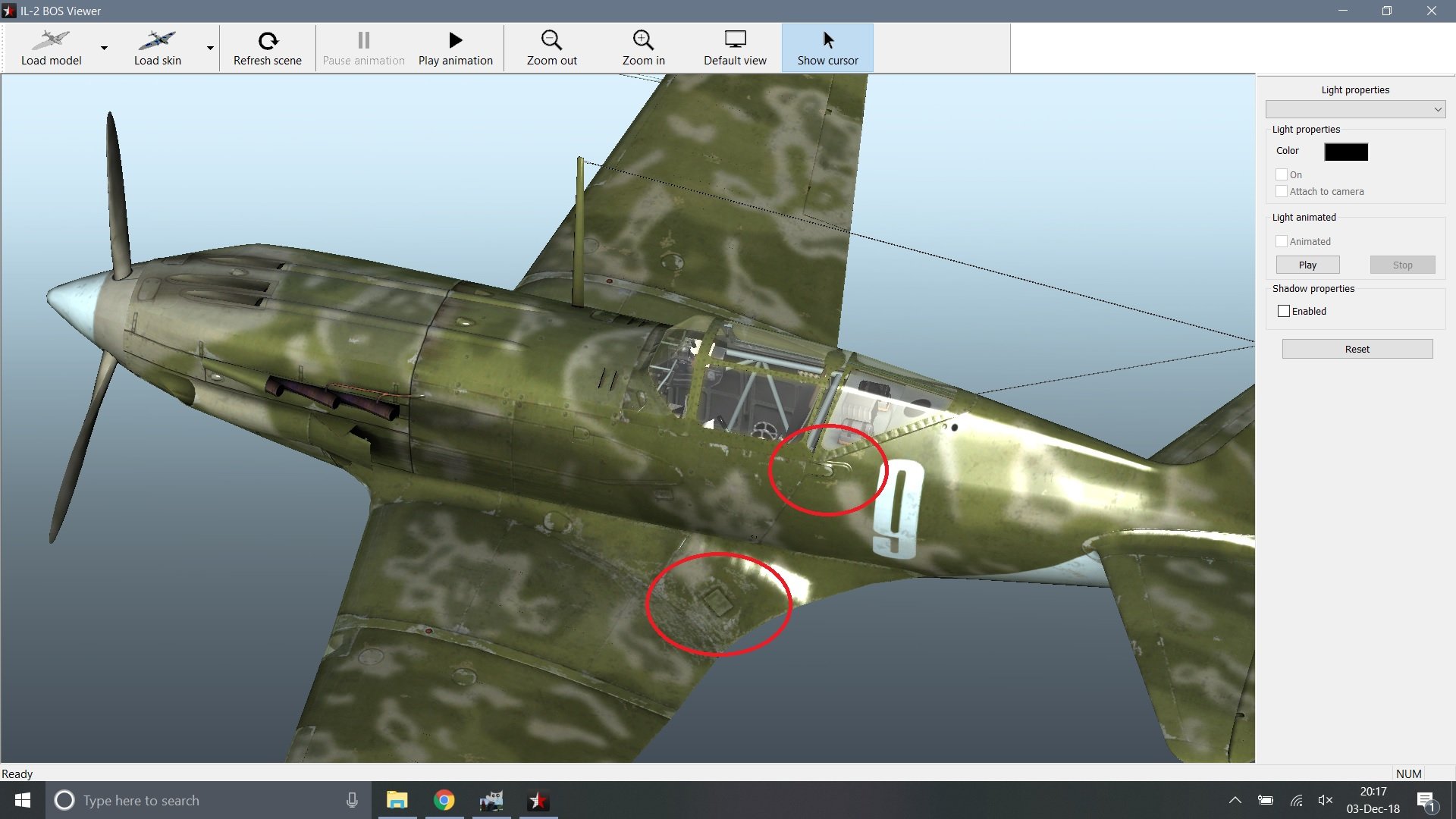Click the Load skin airplane icon
This screenshot has width=1456, height=819.
pos(157,40)
